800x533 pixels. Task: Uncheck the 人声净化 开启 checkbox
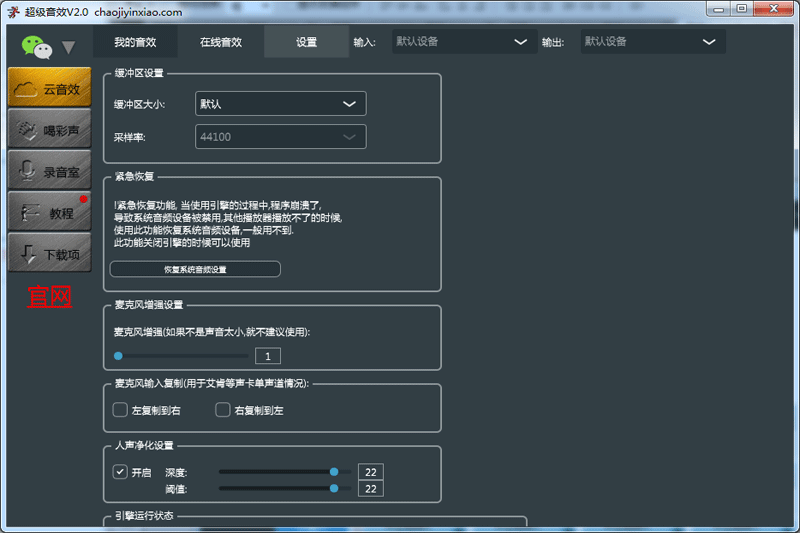(120, 472)
